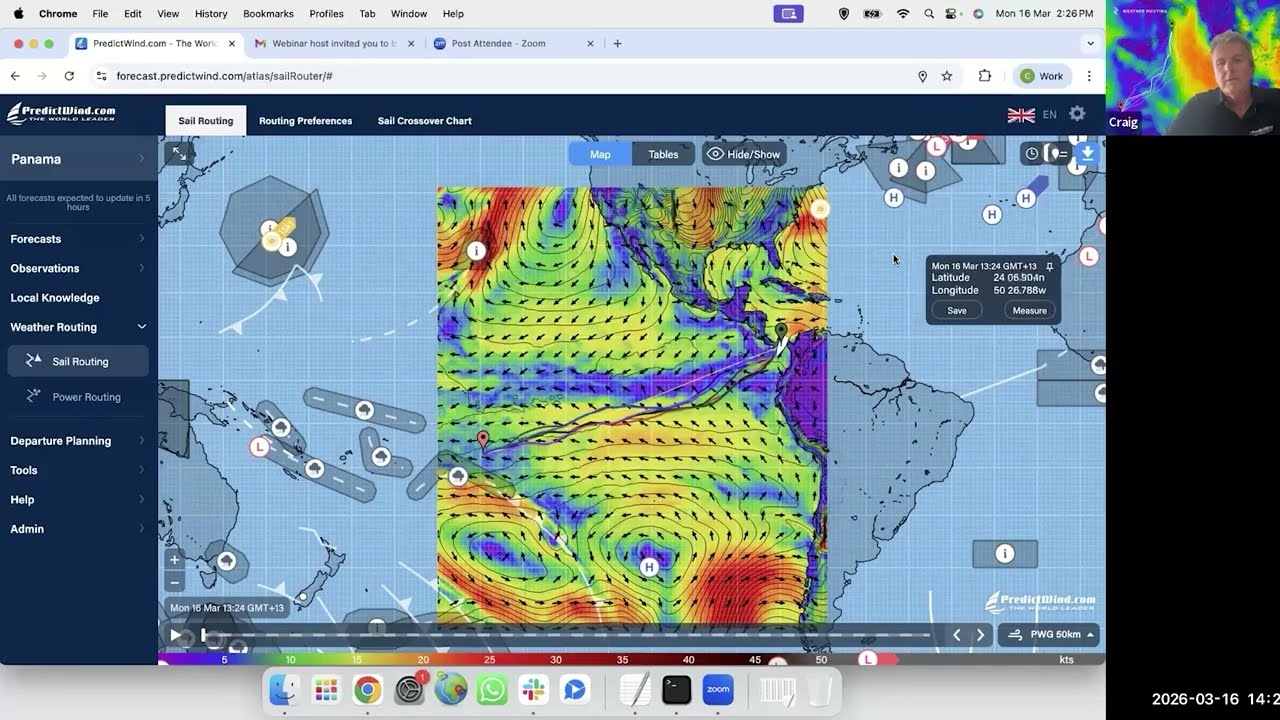This screenshot has height=720, width=1280.
Task: Click the UK flag language icon
Action: (x=1021, y=115)
